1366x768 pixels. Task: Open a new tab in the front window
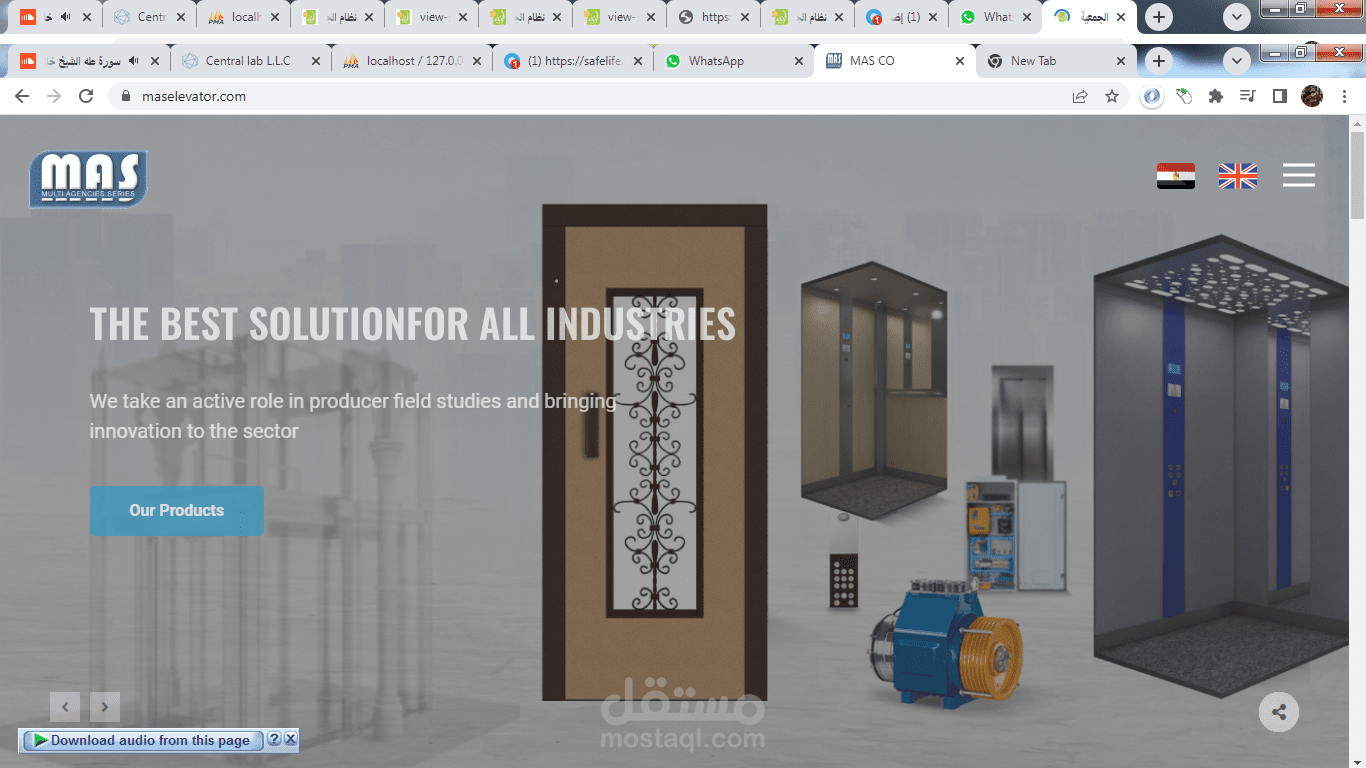click(1158, 61)
